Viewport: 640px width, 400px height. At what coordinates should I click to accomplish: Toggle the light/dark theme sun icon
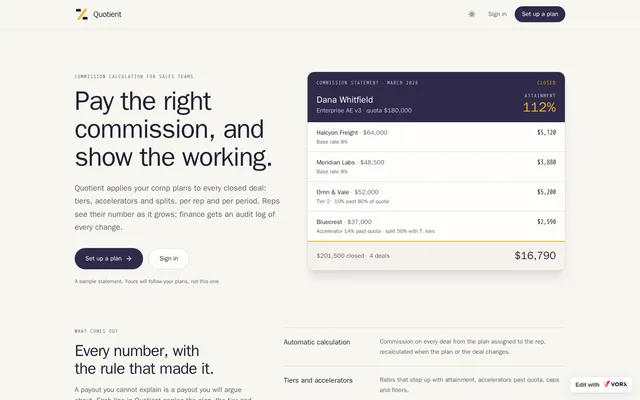tap(472, 14)
